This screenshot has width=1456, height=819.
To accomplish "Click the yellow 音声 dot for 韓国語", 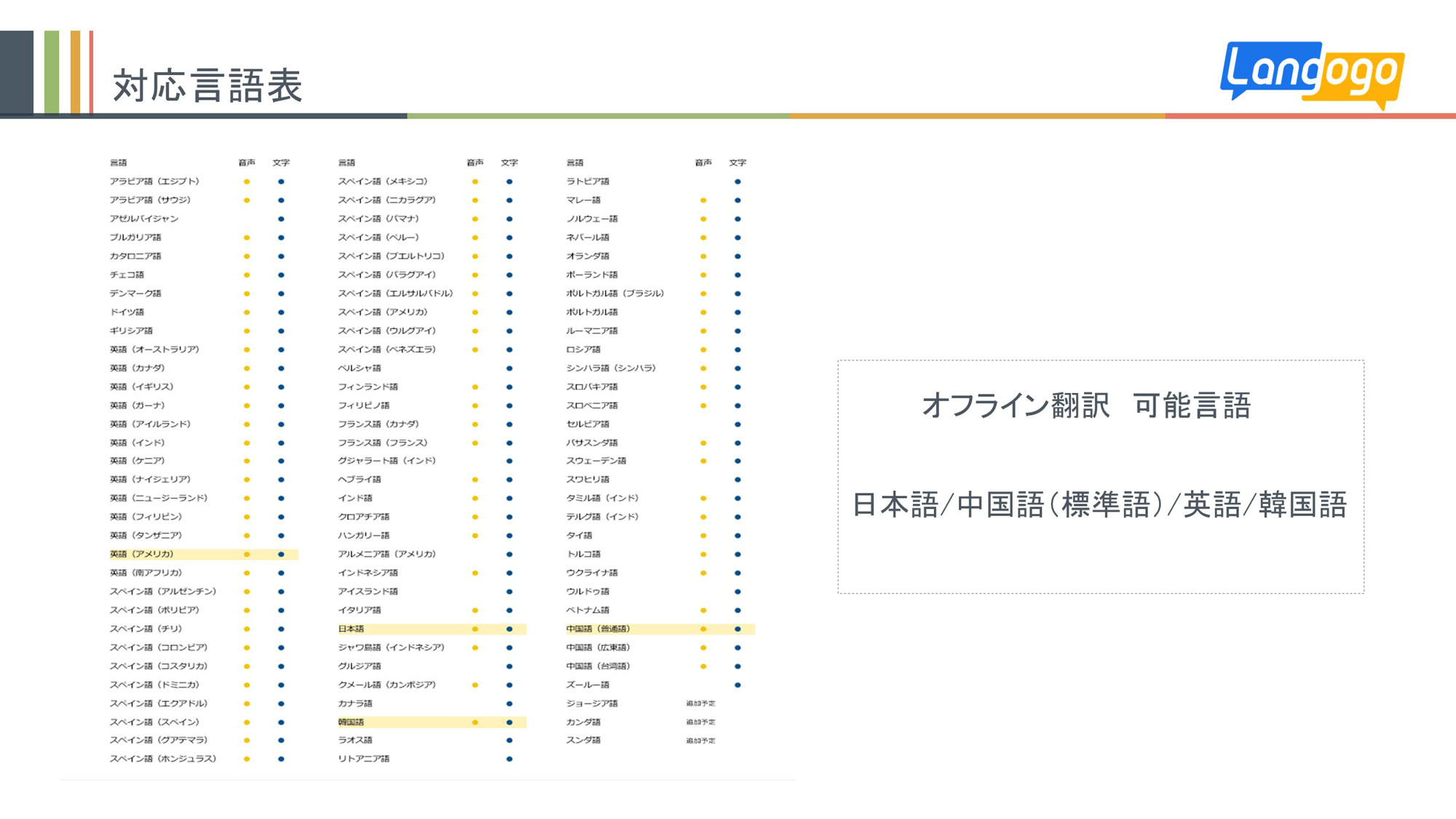I will [475, 722].
